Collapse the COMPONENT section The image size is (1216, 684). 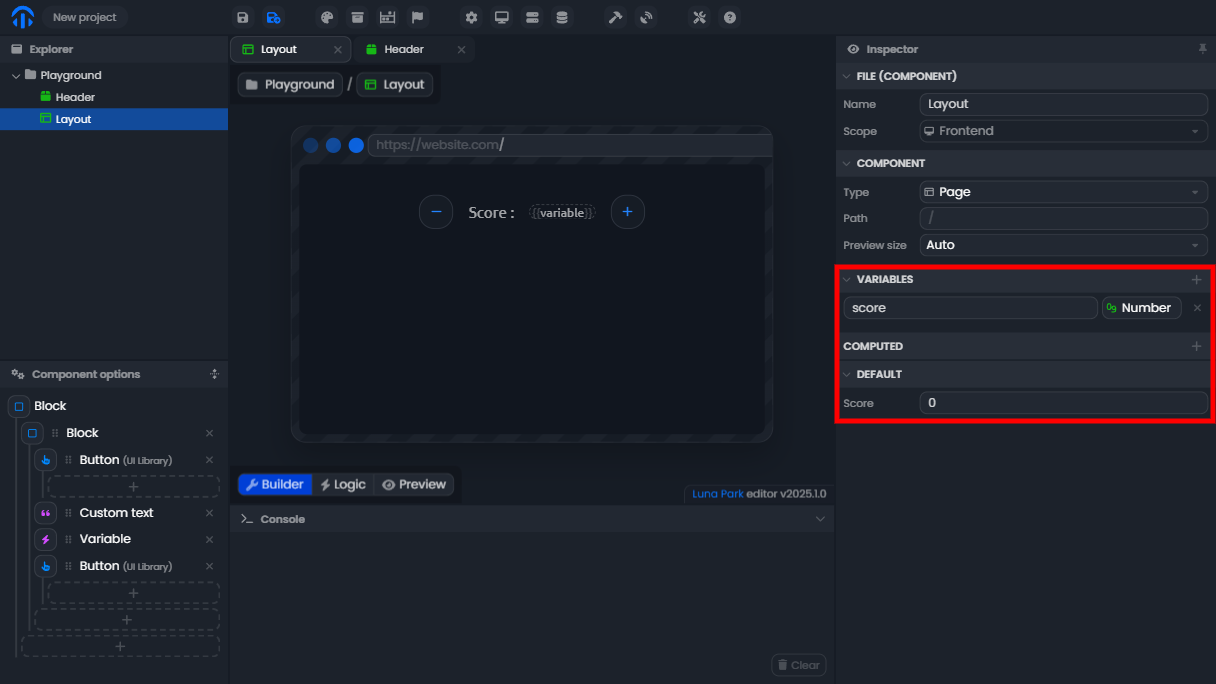pyautogui.click(x=846, y=163)
